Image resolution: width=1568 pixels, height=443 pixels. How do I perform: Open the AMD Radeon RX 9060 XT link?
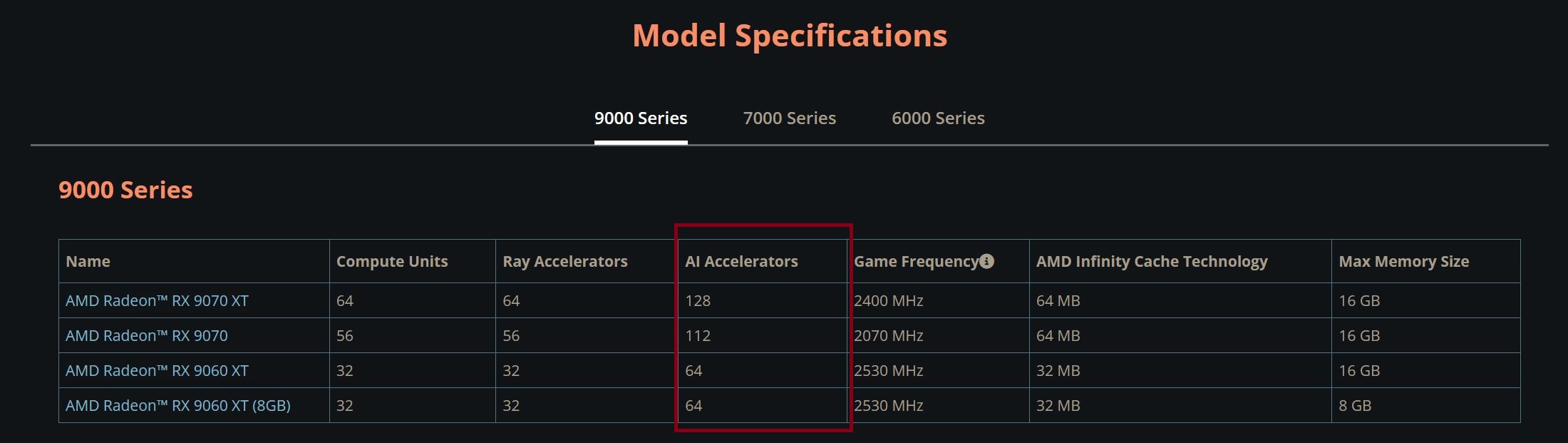[157, 371]
